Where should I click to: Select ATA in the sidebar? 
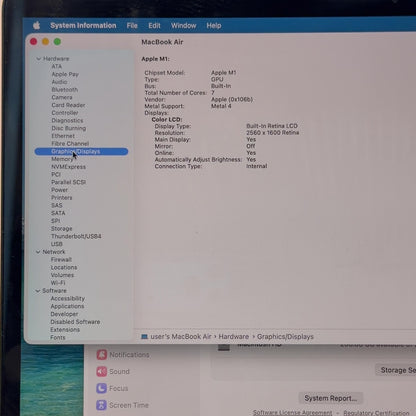point(57,66)
